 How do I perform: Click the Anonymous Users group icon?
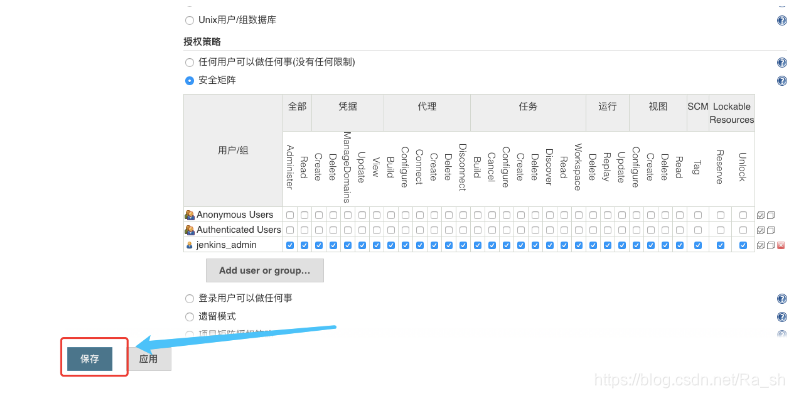(x=190, y=215)
